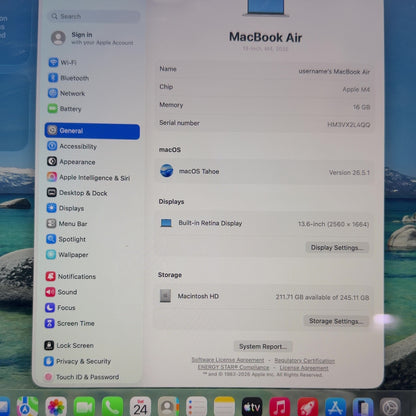Click the macOS Tahoe globe icon
416x416 pixels.
tap(167, 171)
